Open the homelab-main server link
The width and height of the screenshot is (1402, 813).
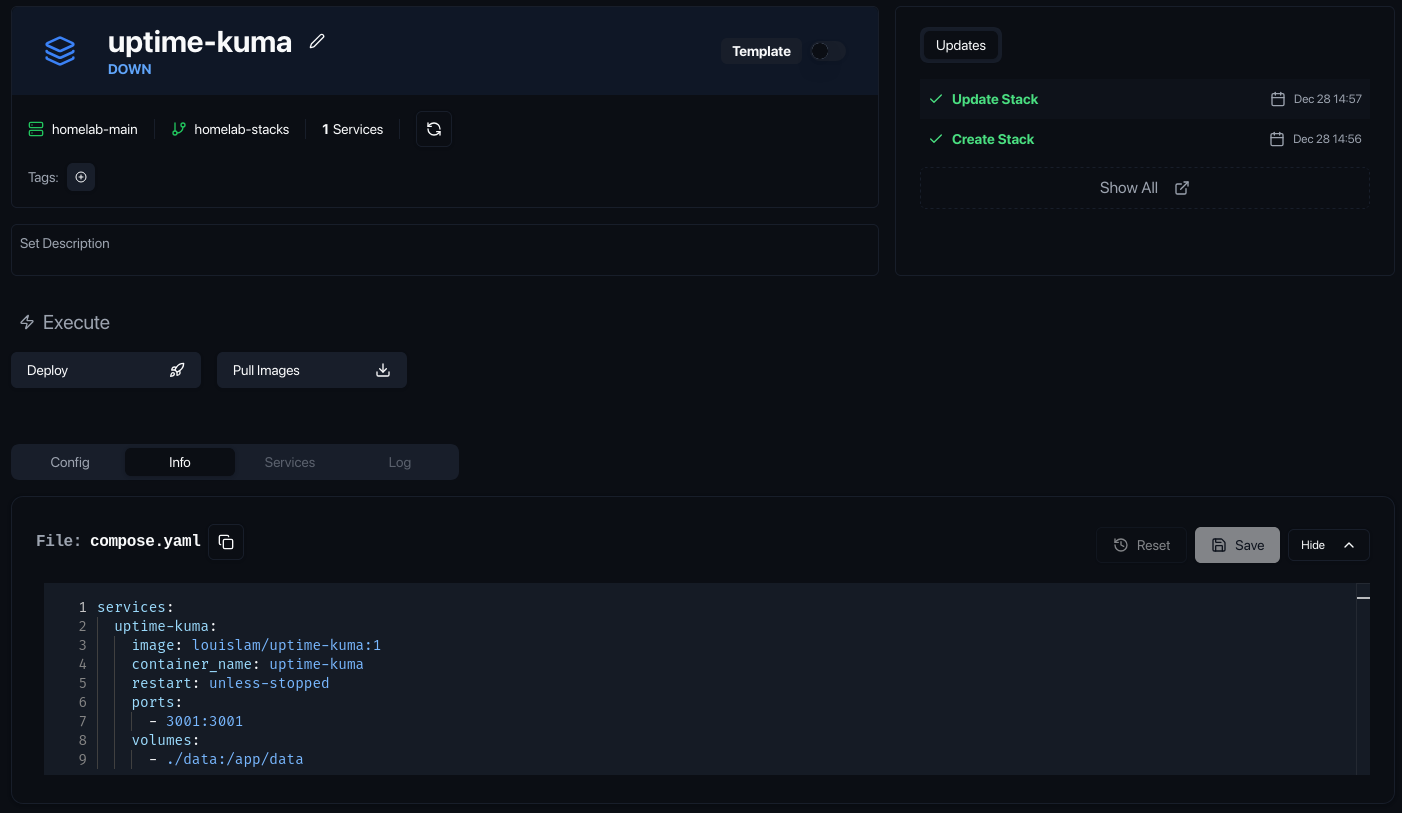click(x=83, y=129)
